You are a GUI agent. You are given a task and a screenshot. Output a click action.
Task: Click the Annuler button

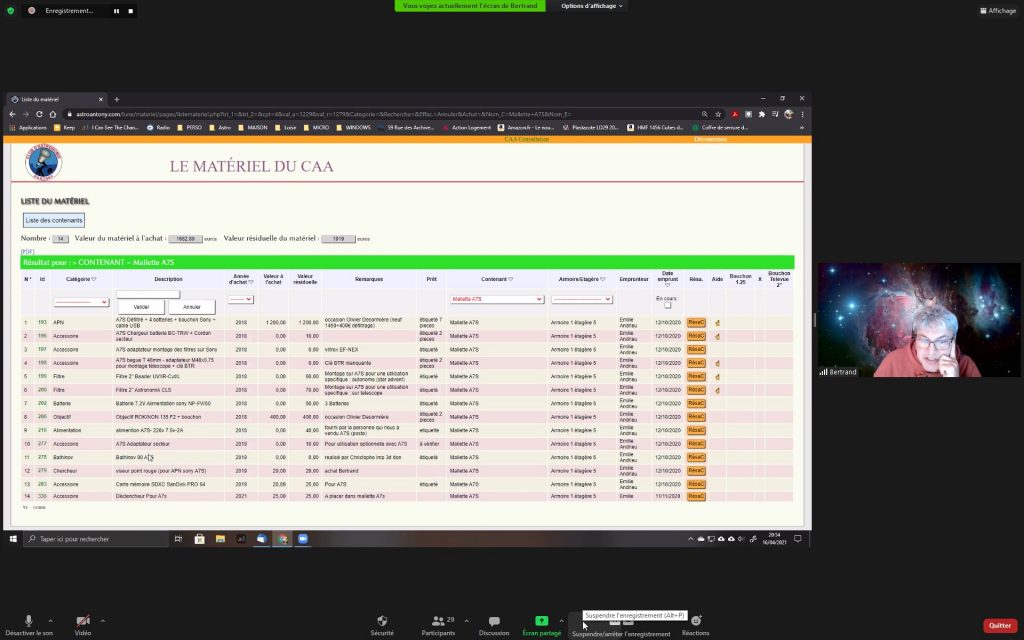(191, 307)
